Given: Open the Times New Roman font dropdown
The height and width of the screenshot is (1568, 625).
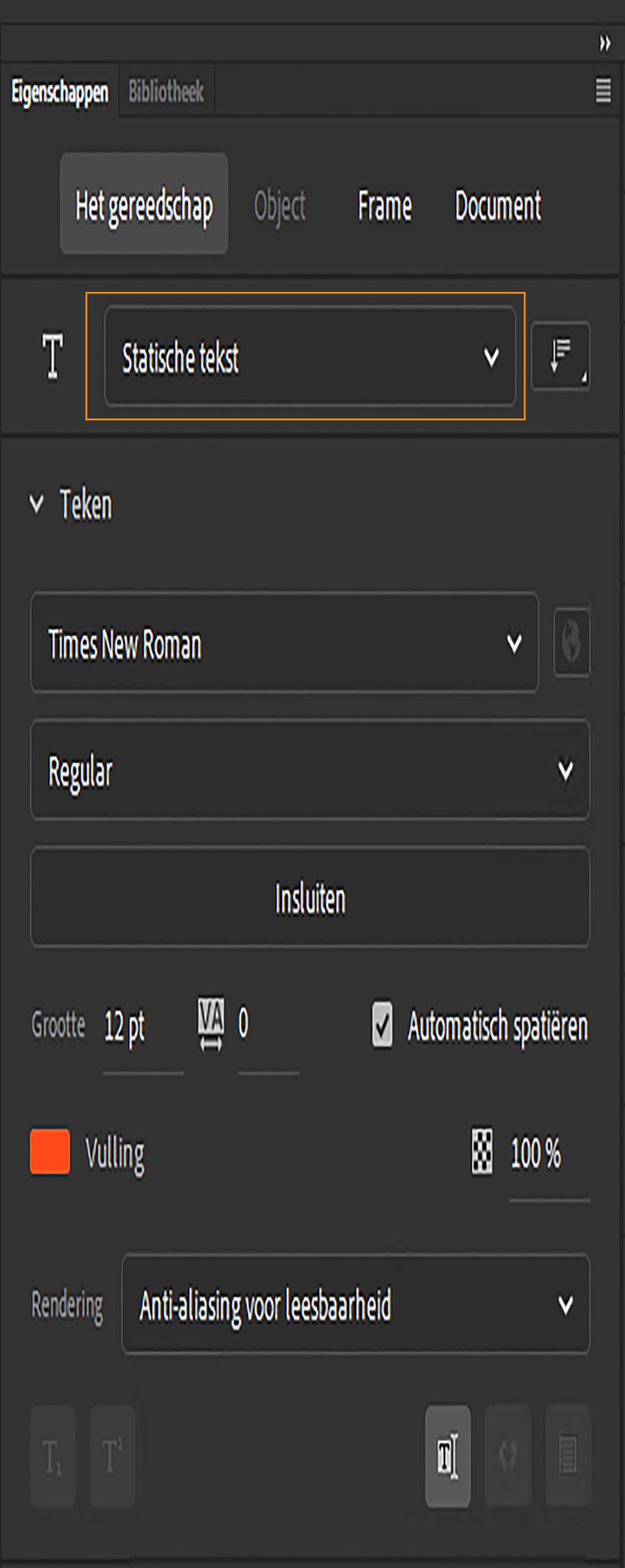Looking at the screenshot, I should (283, 643).
